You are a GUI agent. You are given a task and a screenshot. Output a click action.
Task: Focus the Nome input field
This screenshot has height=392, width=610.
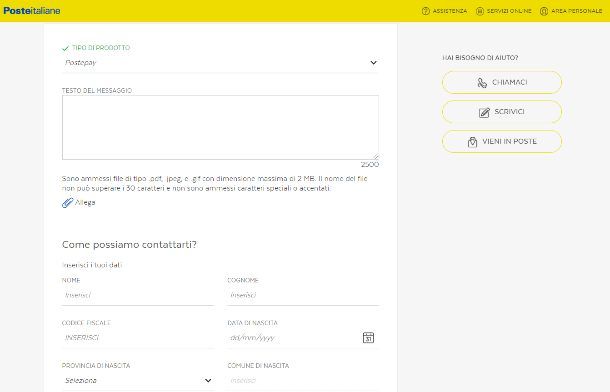point(138,295)
